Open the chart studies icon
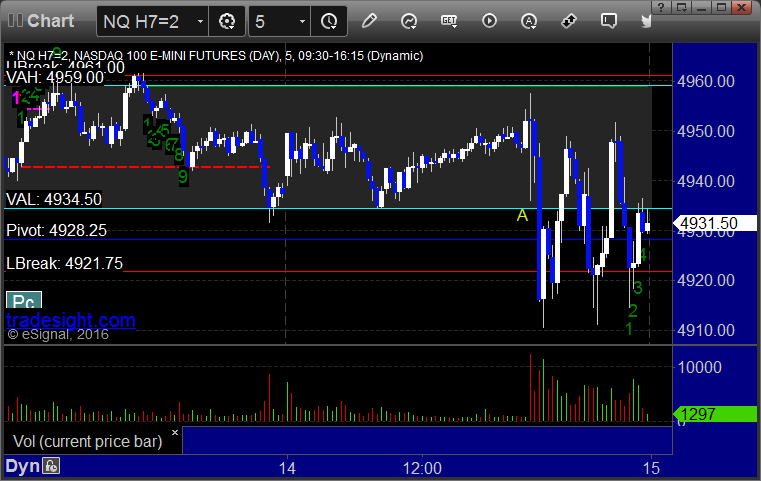Screen dimensions: 761x481 pyautogui.click(x=409, y=21)
